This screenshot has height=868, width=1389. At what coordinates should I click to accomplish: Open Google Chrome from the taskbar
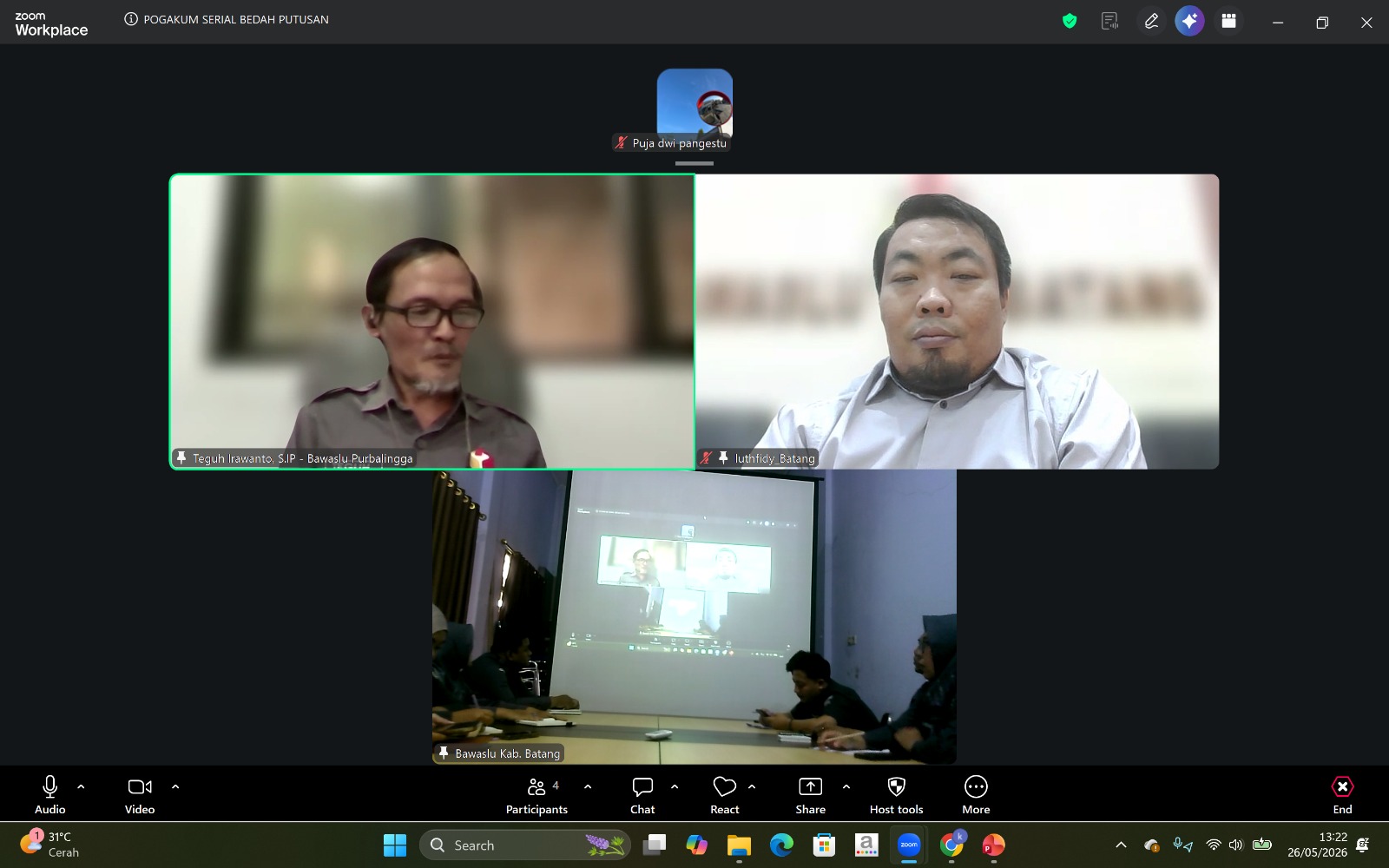click(x=951, y=845)
